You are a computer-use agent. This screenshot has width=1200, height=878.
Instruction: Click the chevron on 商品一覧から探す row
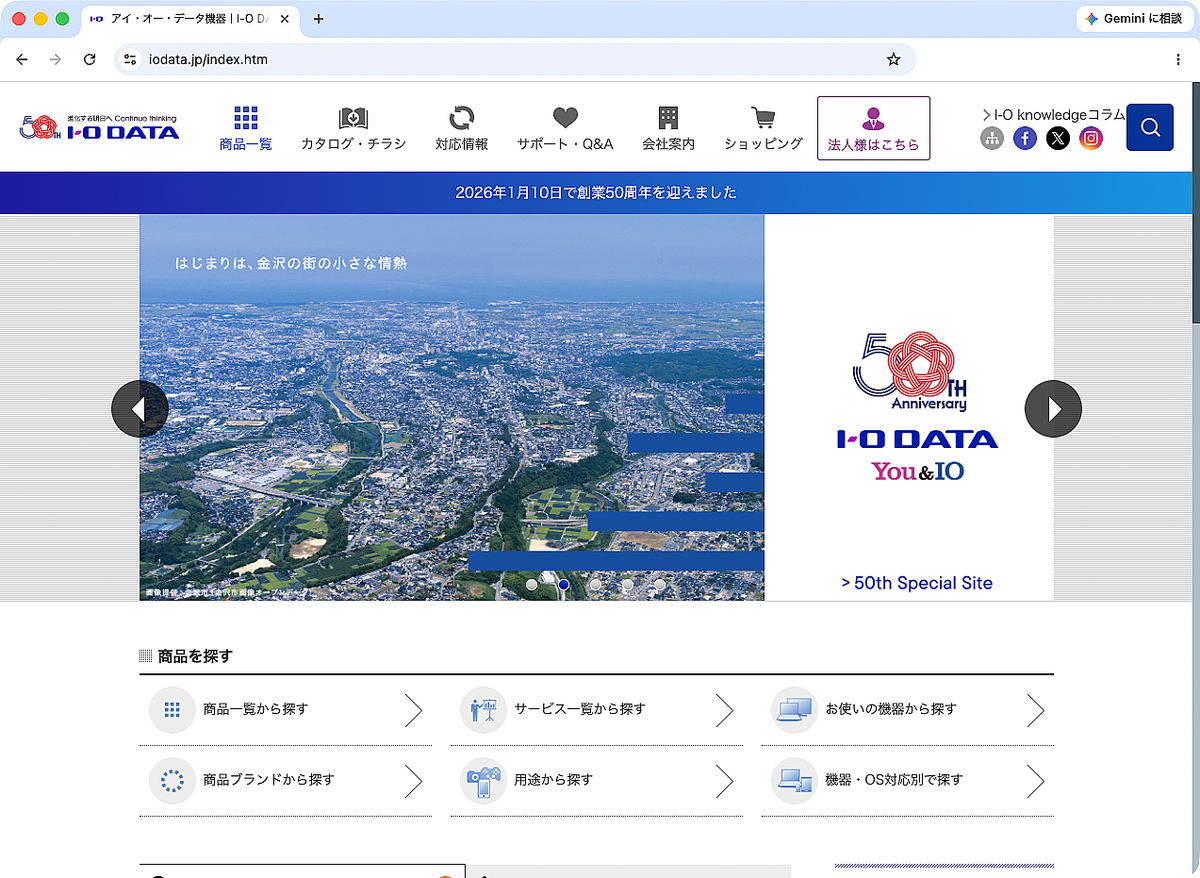coord(413,710)
